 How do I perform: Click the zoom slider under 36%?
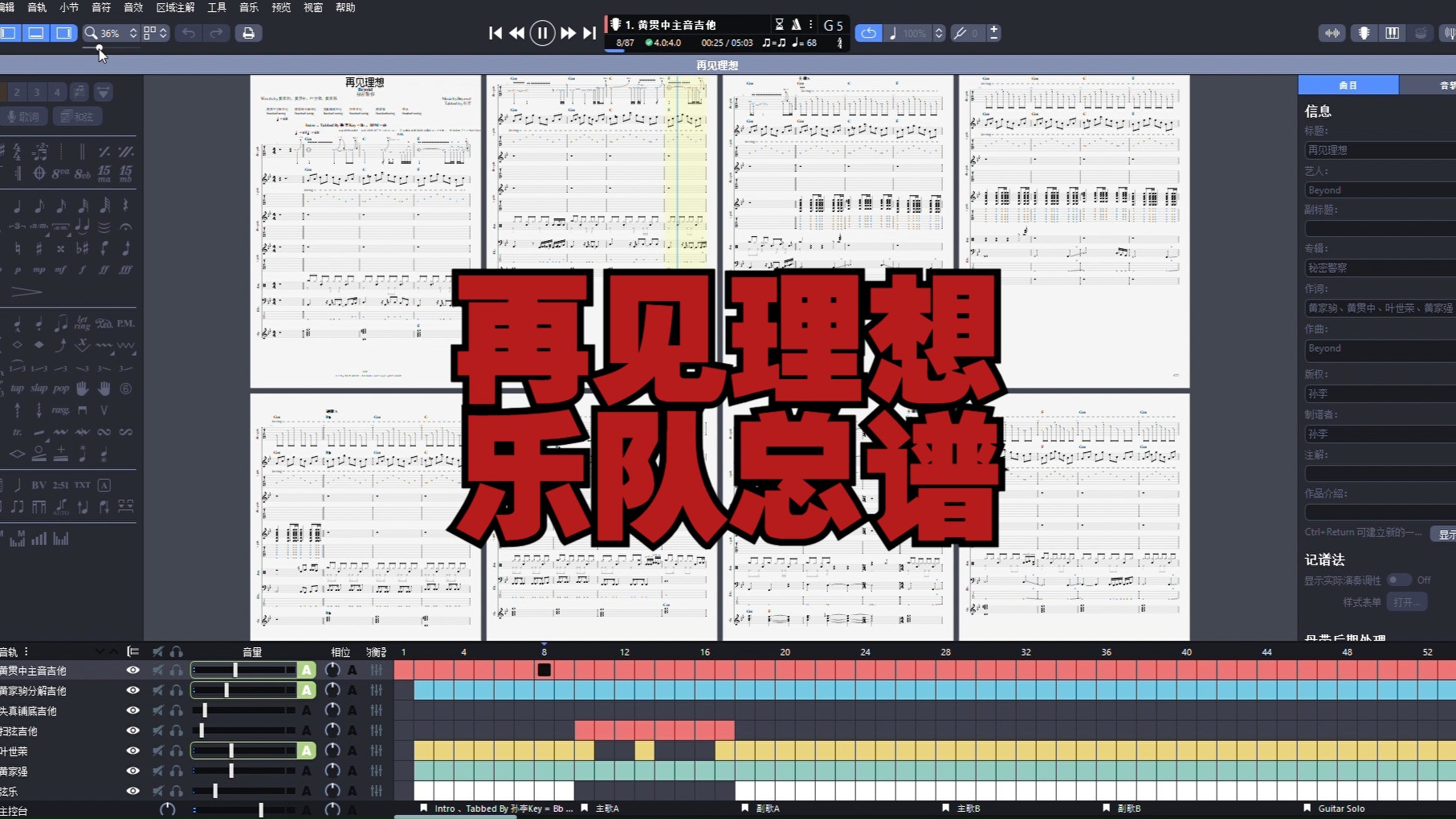tap(112, 49)
